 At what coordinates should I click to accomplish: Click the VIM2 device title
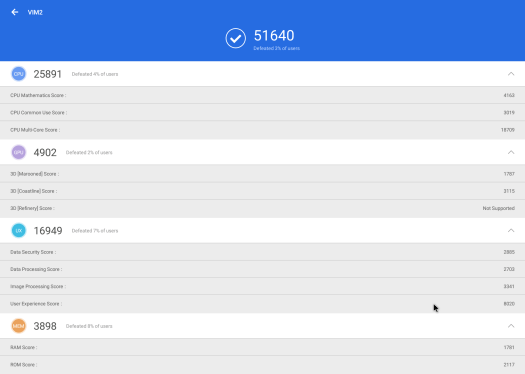(35, 12)
